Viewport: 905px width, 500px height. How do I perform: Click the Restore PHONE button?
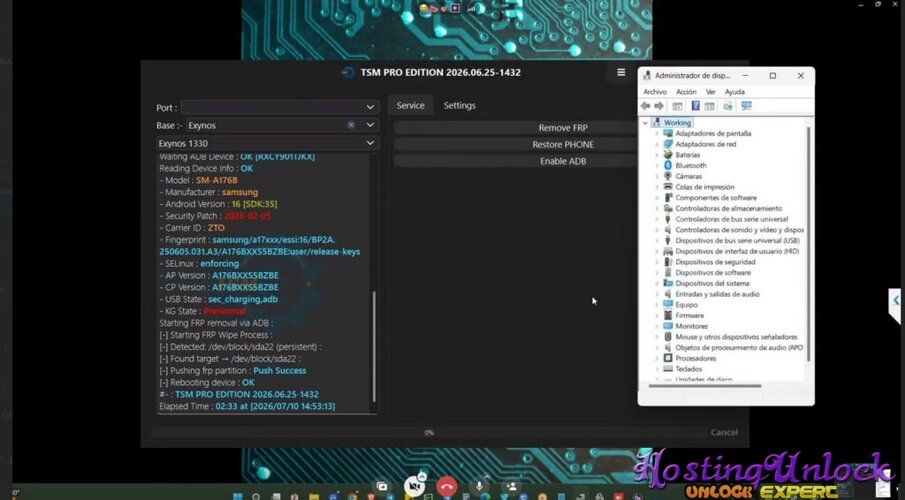[x=515, y=144]
